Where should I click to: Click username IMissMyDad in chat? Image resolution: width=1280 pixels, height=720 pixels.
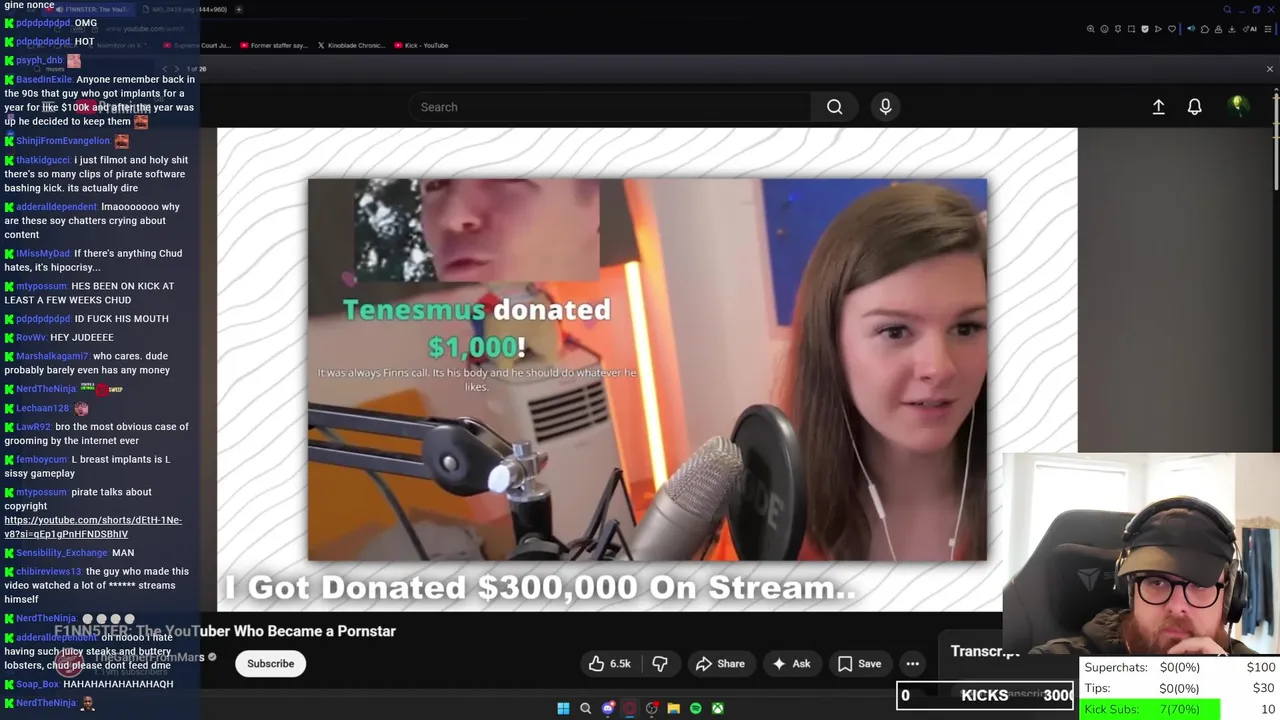[43, 253]
